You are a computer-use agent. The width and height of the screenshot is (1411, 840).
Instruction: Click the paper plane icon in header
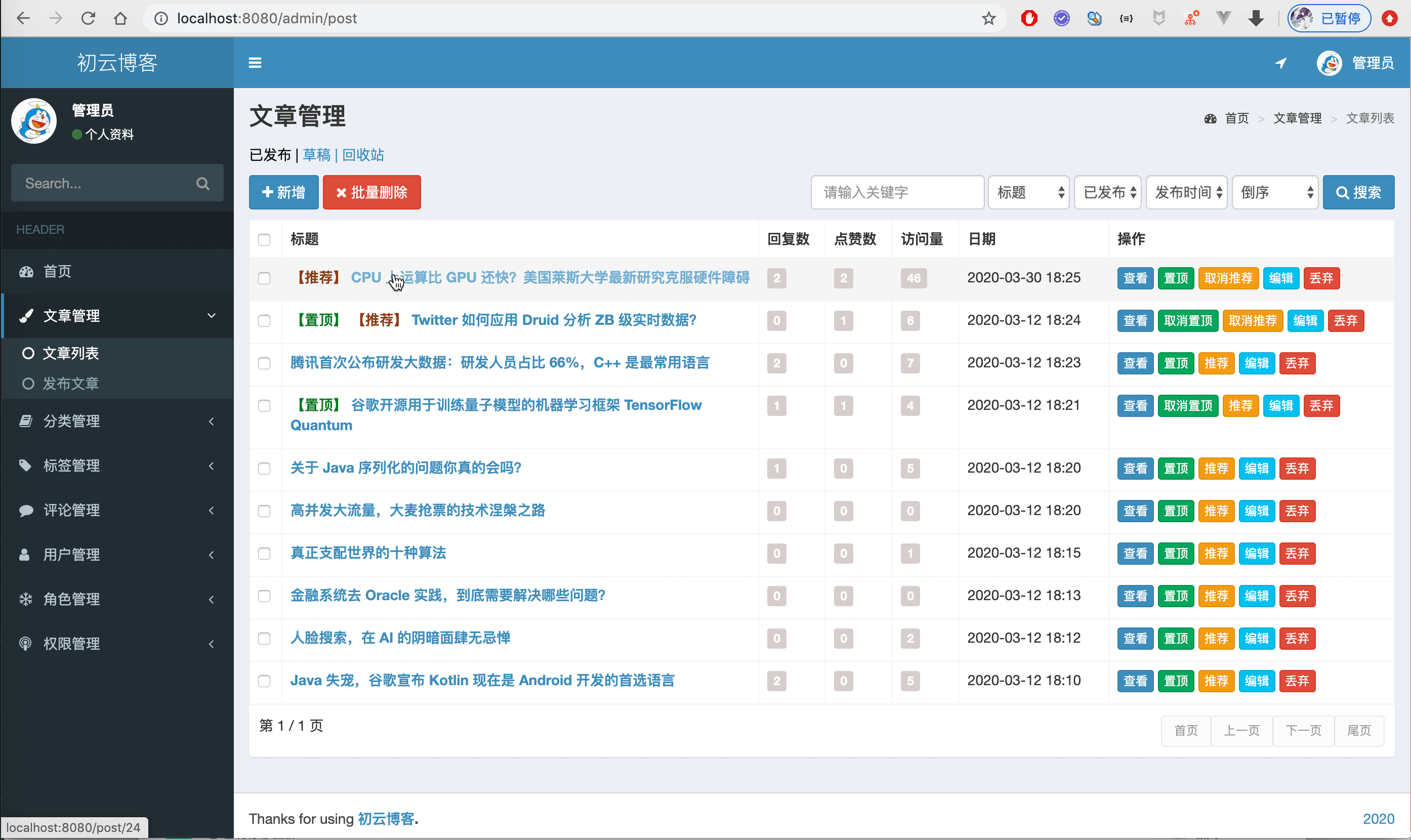coord(1281,63)
